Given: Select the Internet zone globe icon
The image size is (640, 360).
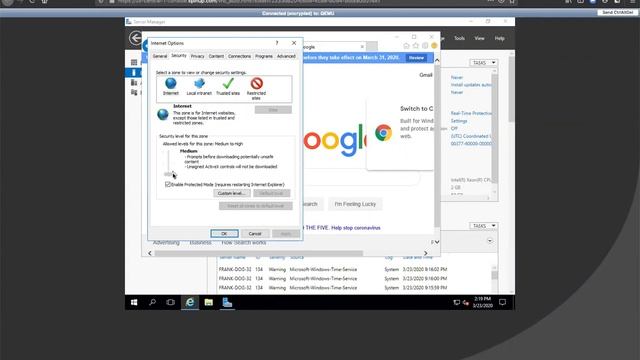Looking at the screenshot, I should coord(171,83).
